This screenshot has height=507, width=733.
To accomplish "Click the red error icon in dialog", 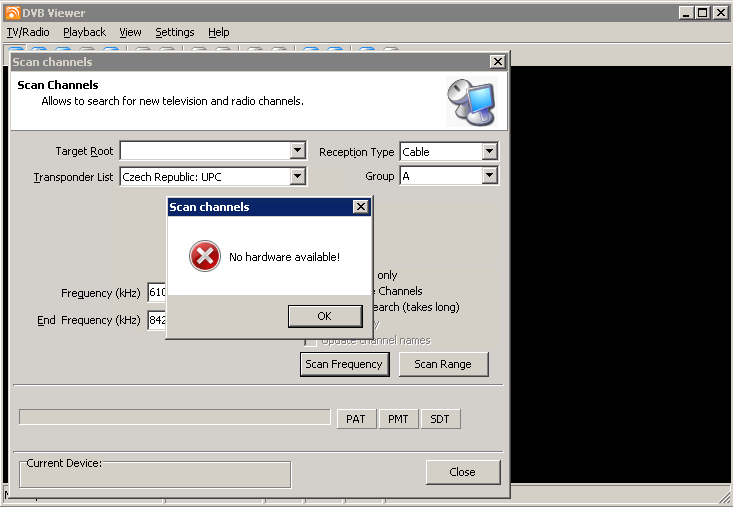I will (x=205, y=256).
